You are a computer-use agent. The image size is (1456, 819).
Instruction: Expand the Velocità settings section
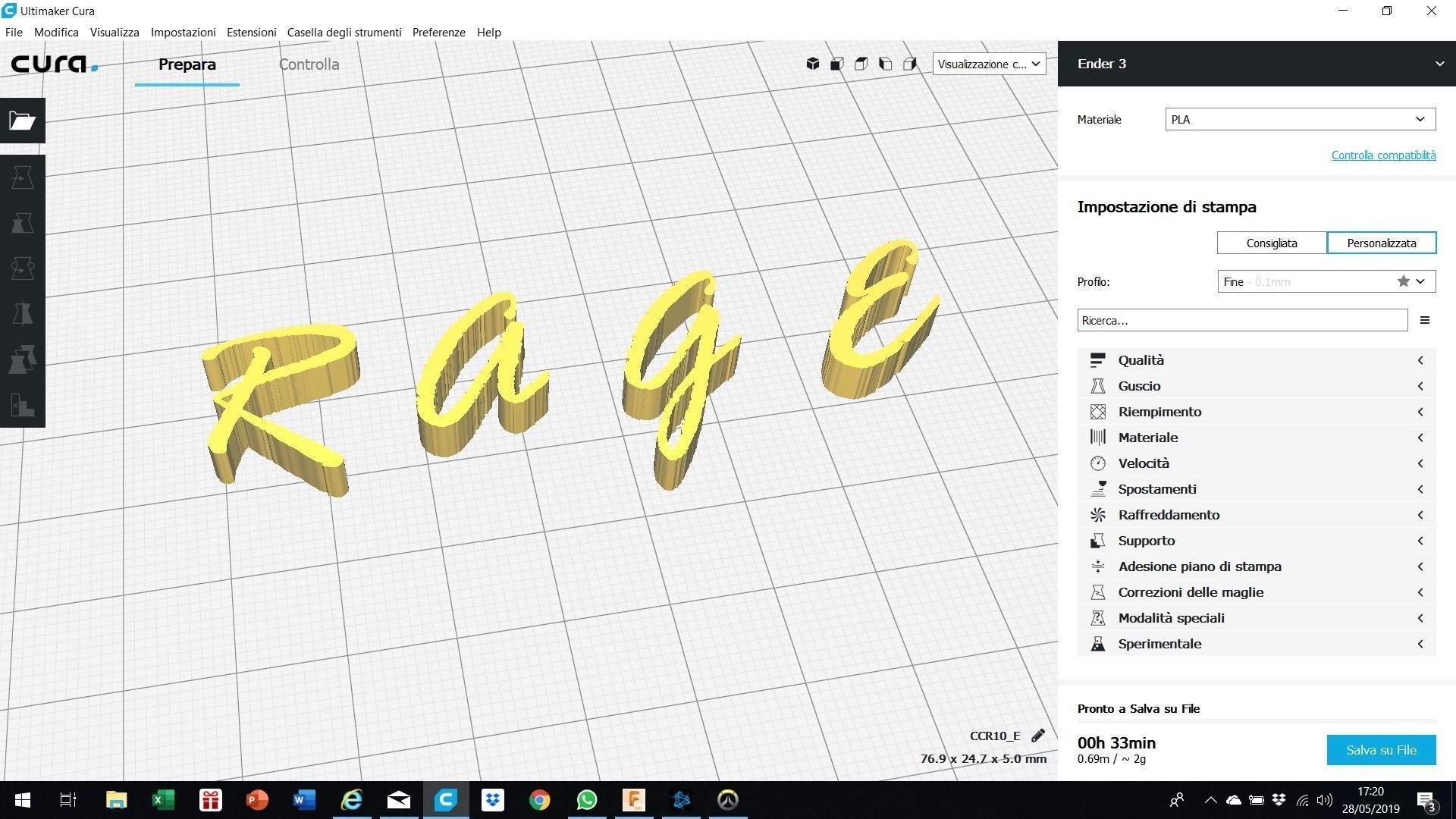(1257, 463)
